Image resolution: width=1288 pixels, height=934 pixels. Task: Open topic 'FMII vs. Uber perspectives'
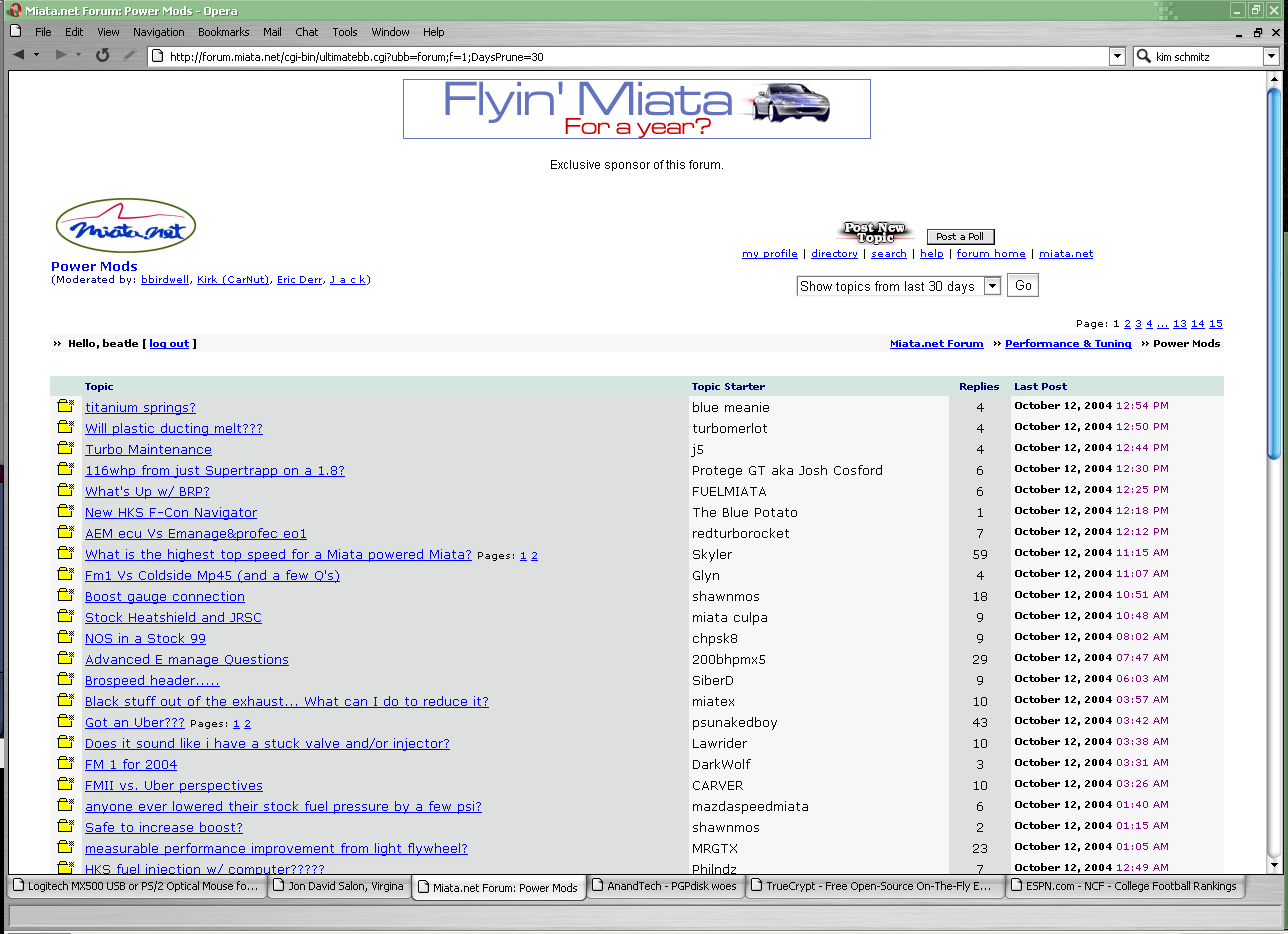coord(174,785)
